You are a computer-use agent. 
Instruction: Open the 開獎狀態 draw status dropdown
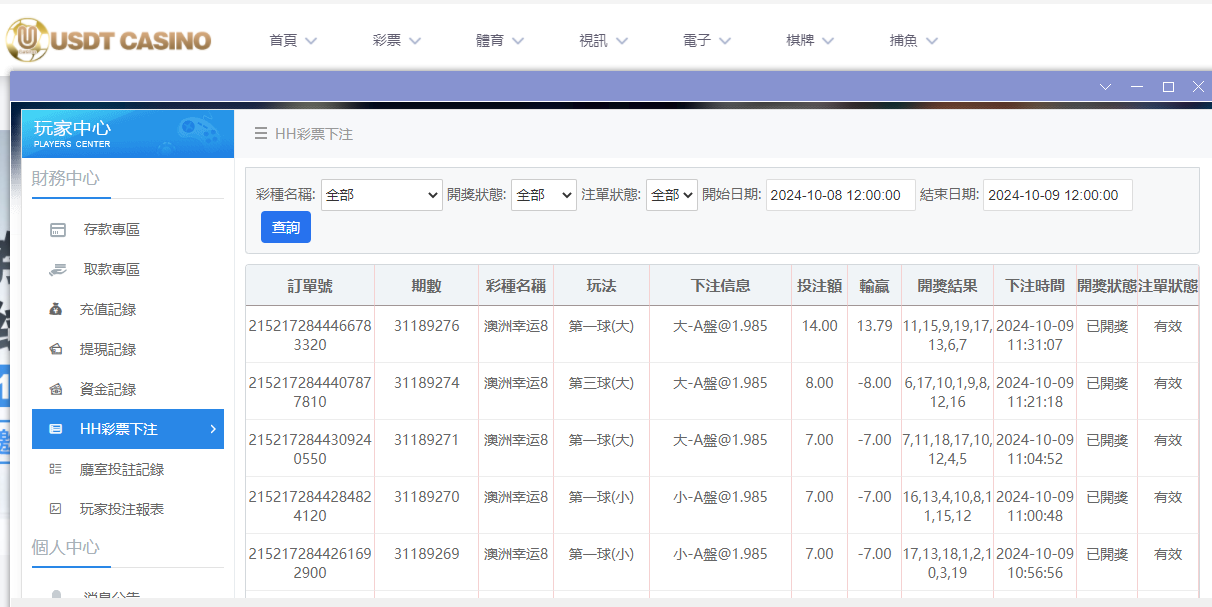[x=542, y=195]
